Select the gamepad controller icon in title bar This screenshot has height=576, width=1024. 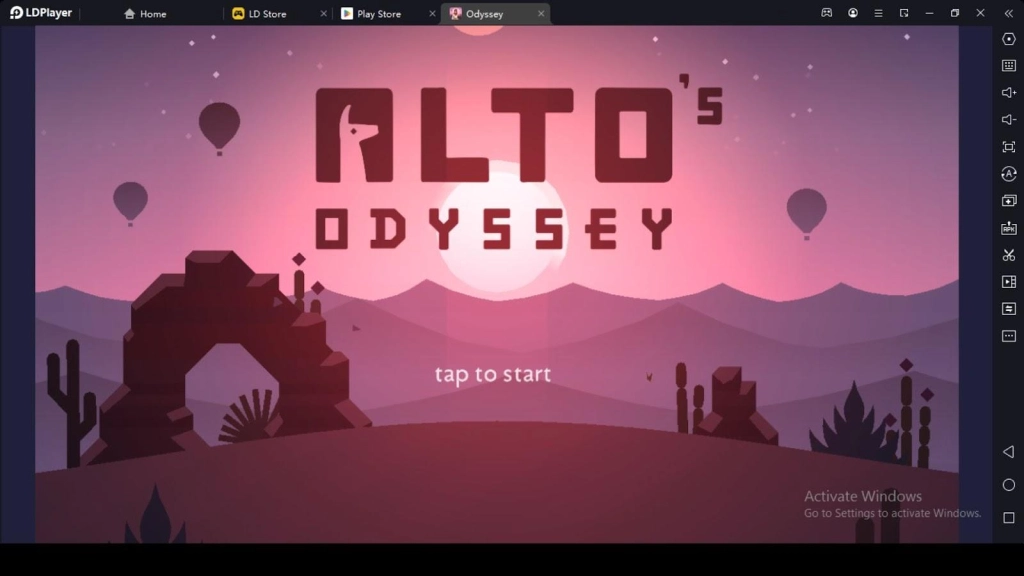coord(826,13)
